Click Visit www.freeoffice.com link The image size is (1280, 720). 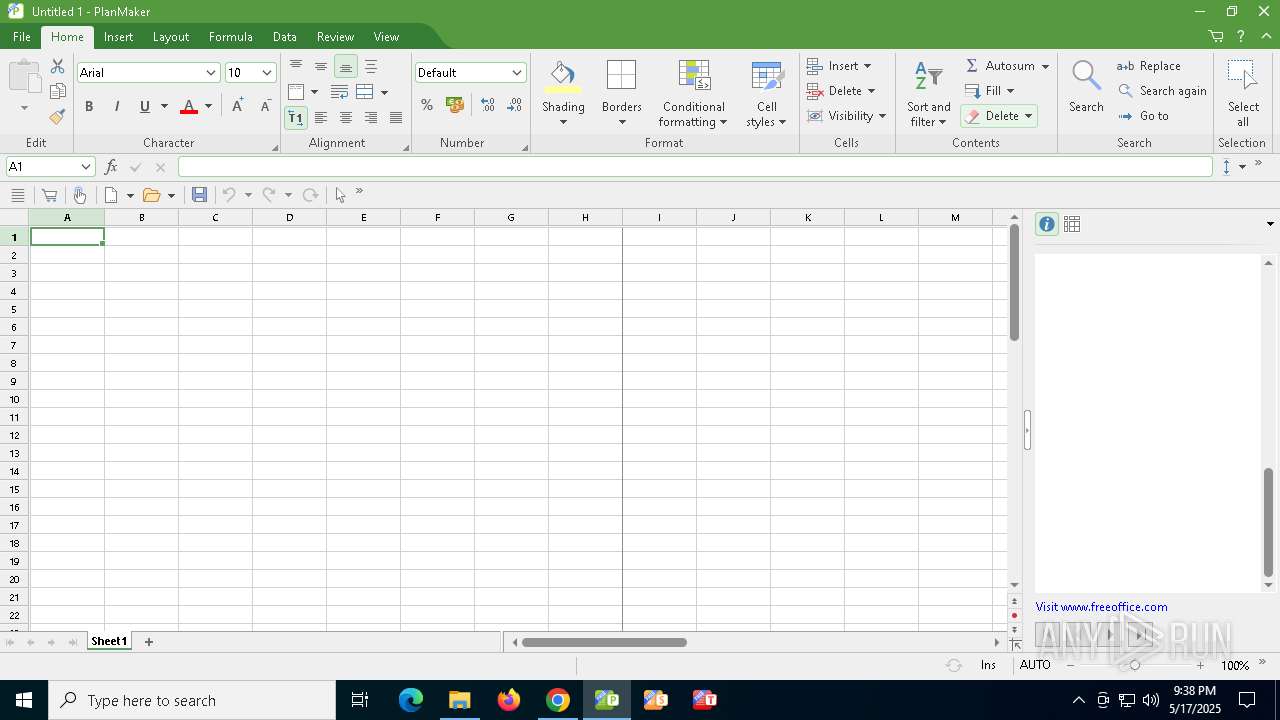pyautogui.click(x=1101, y=607)
